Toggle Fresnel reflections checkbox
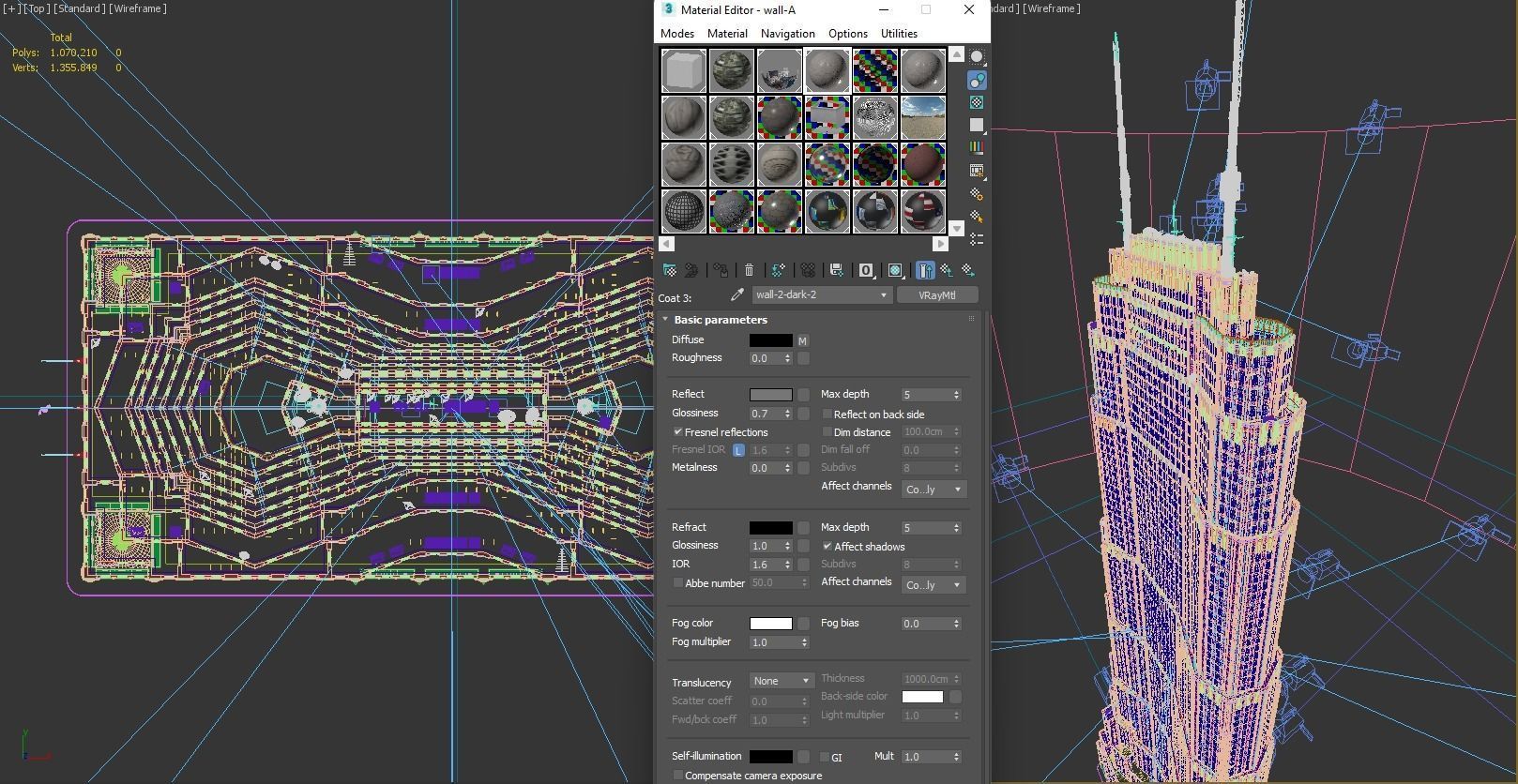 (x=677, y=432)
